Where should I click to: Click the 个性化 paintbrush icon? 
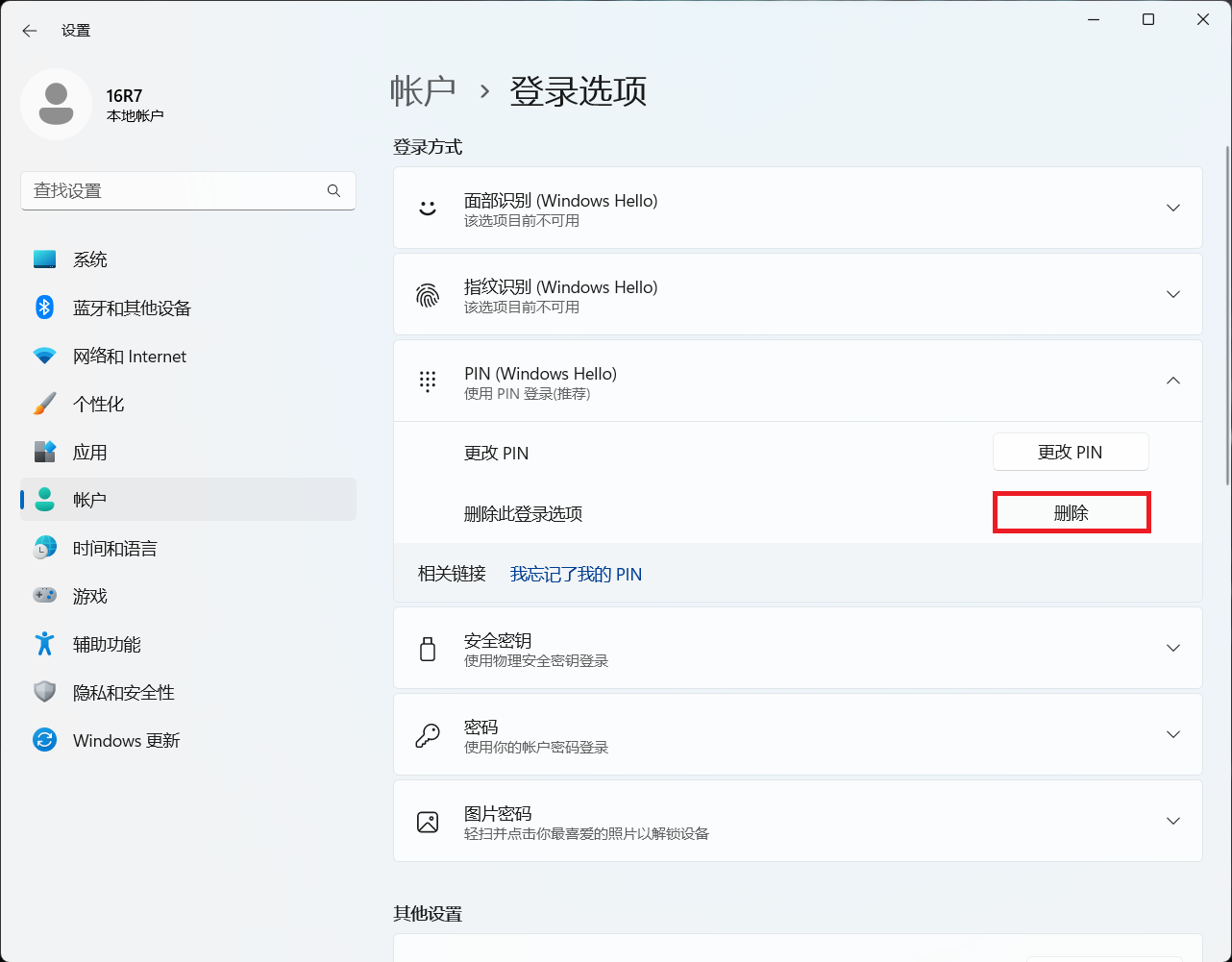(44, 404)
